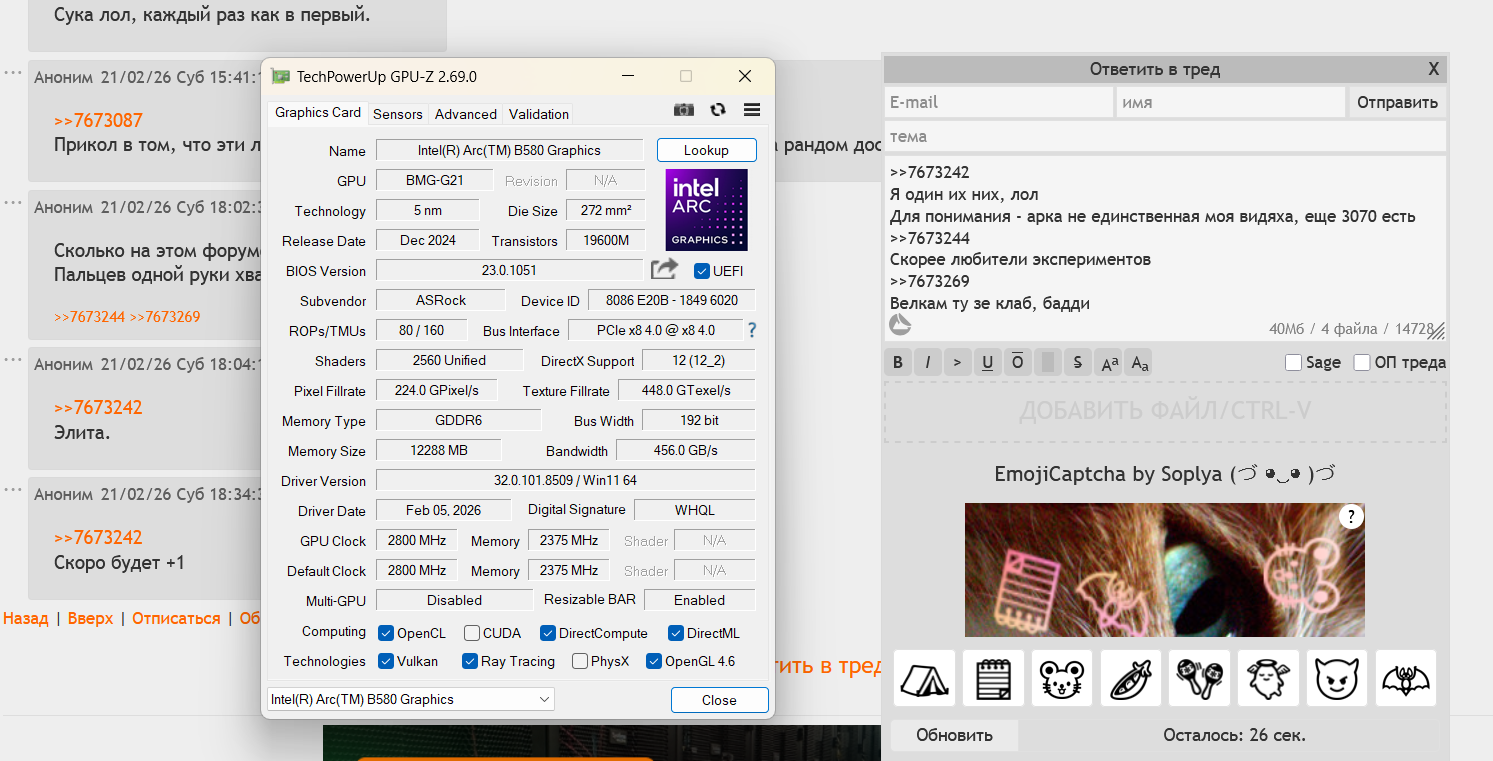Open the >>7673087 reply link
The height and width of the screenshot is (761, 1493).
pos(98,120)
